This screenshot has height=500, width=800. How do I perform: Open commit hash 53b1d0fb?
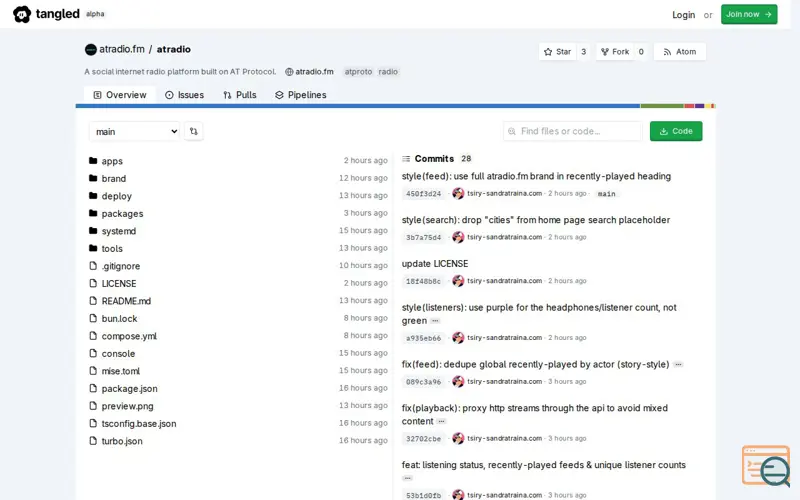point(423,495)
